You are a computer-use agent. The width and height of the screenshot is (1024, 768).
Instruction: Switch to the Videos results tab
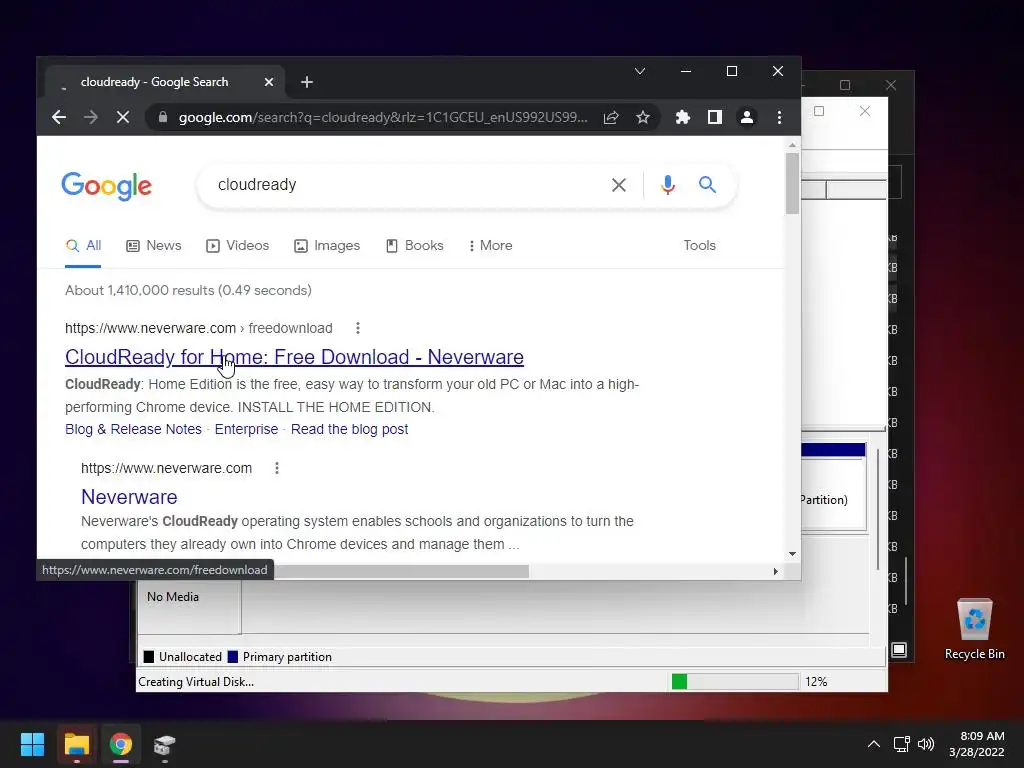click(x=238, y=246)
